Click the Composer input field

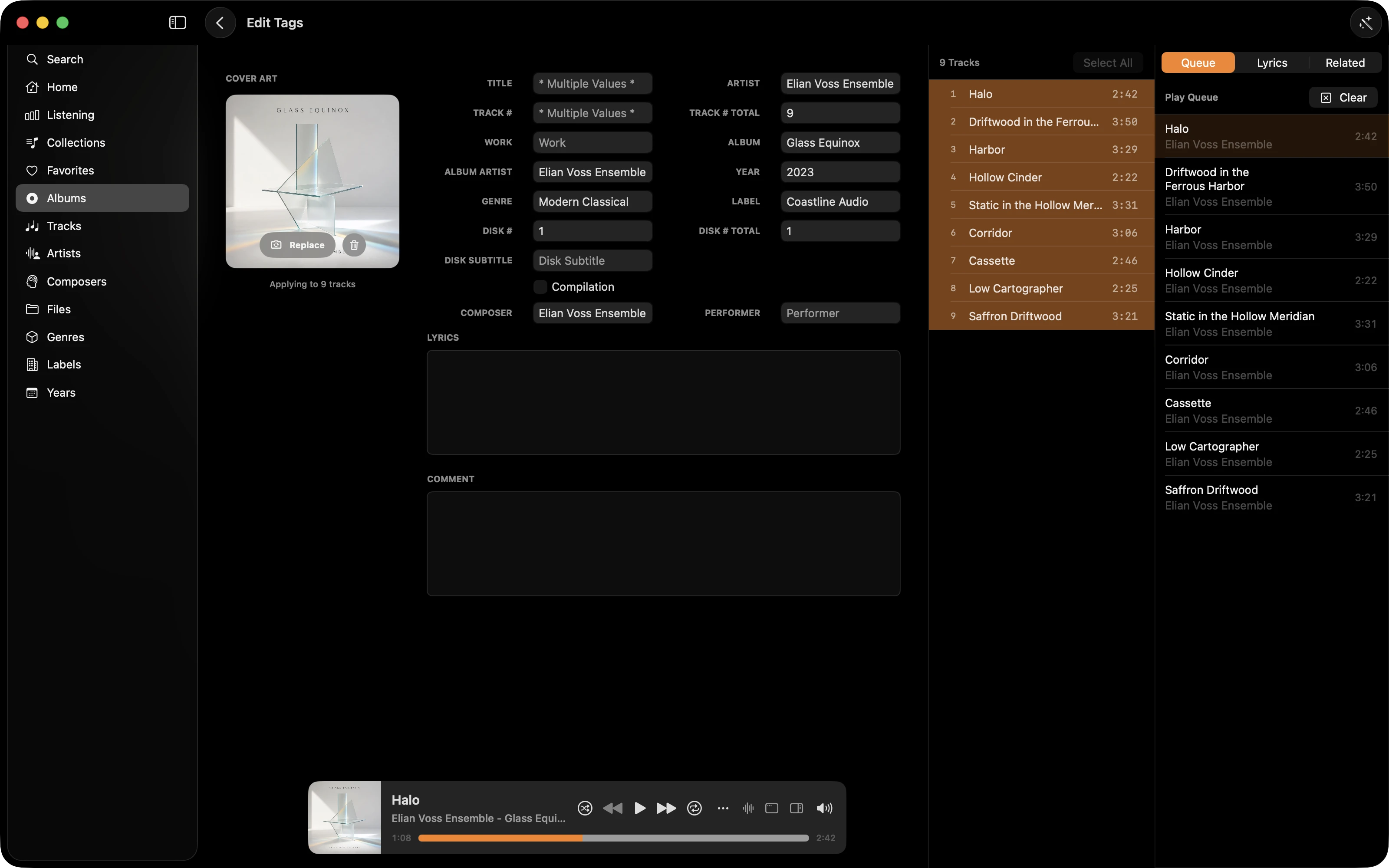tap(592, 313)
